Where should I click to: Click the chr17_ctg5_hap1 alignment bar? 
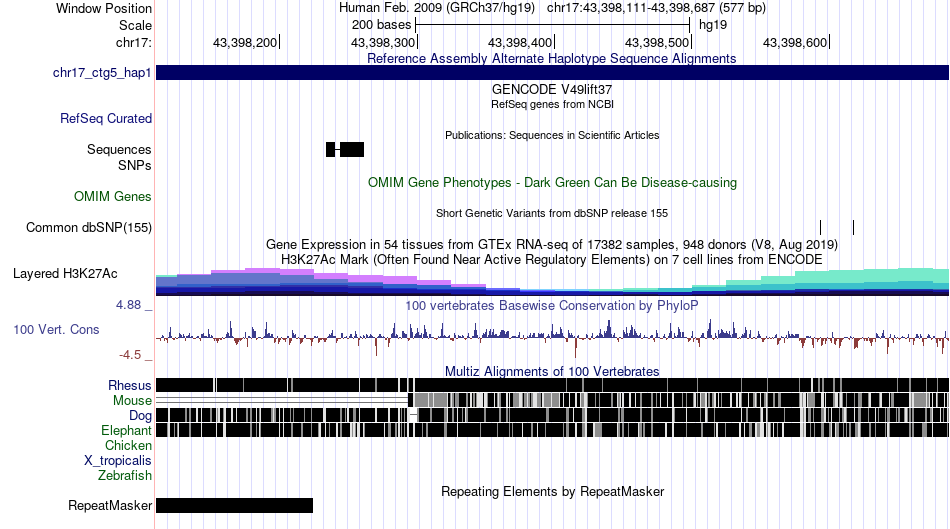(553, 73)
